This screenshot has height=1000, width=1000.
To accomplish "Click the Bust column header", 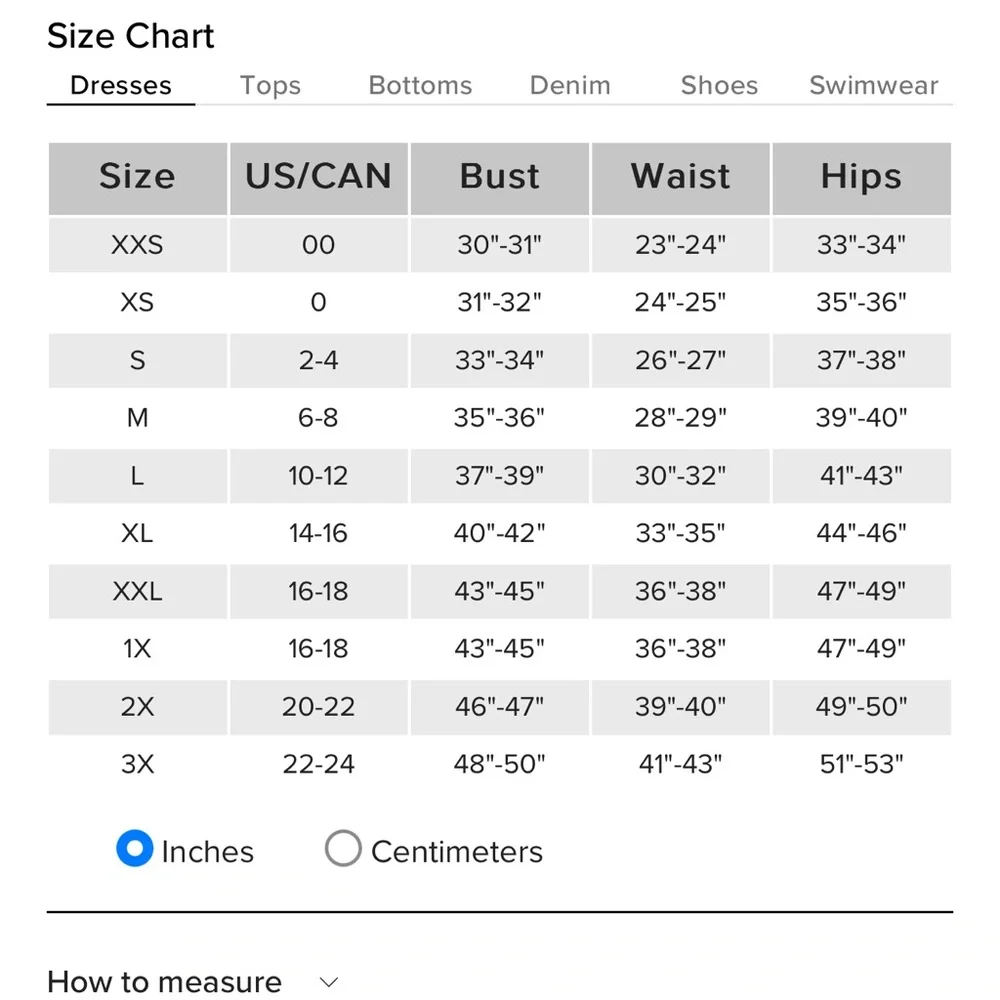I will (x=500, y=177).
